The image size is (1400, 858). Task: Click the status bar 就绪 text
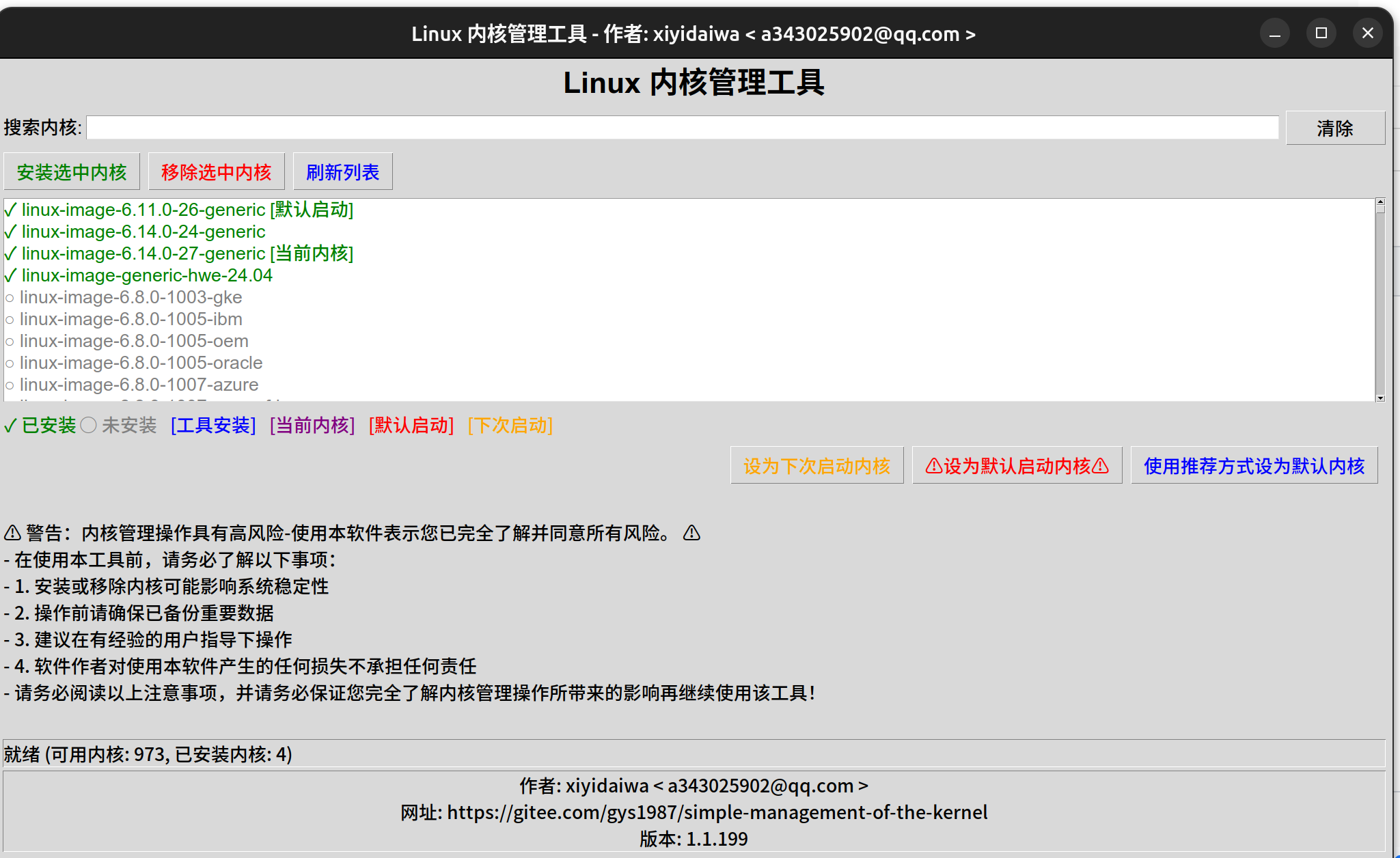click(148, 754)
